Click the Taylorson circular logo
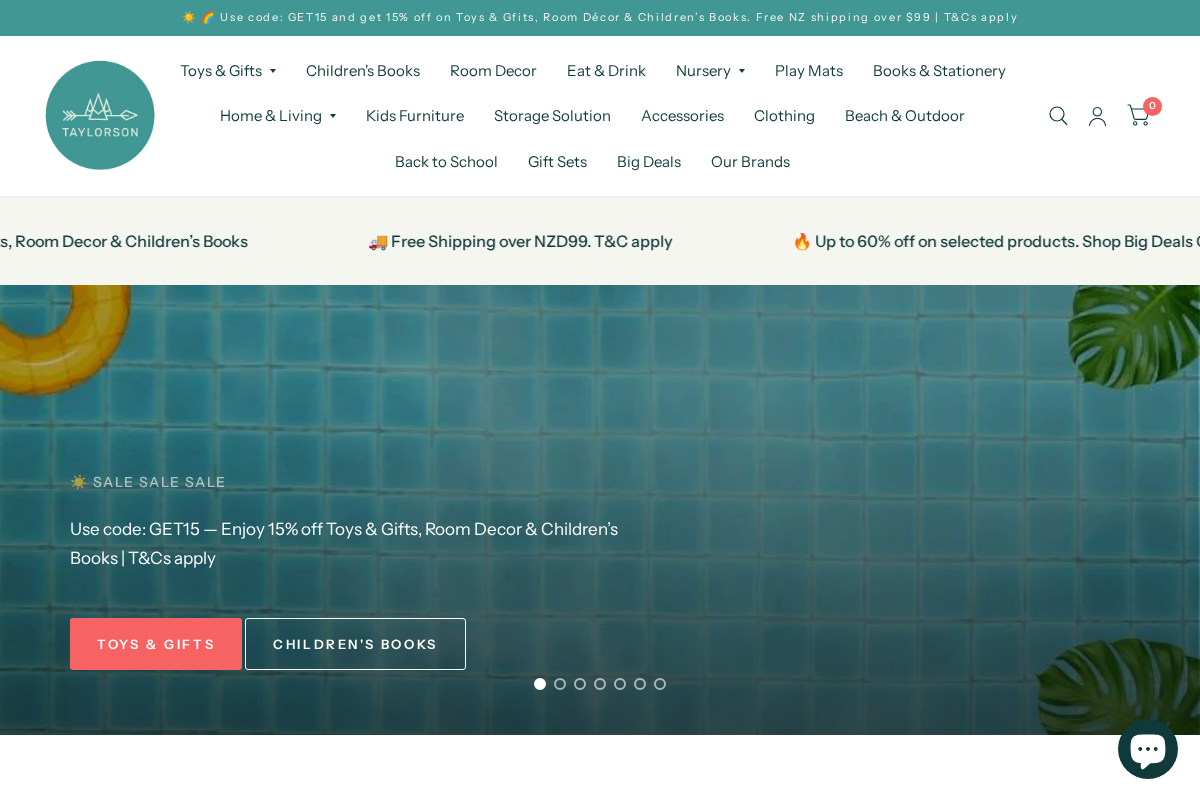Viewport: 1200px width, 800px height. tap(100, 115)
